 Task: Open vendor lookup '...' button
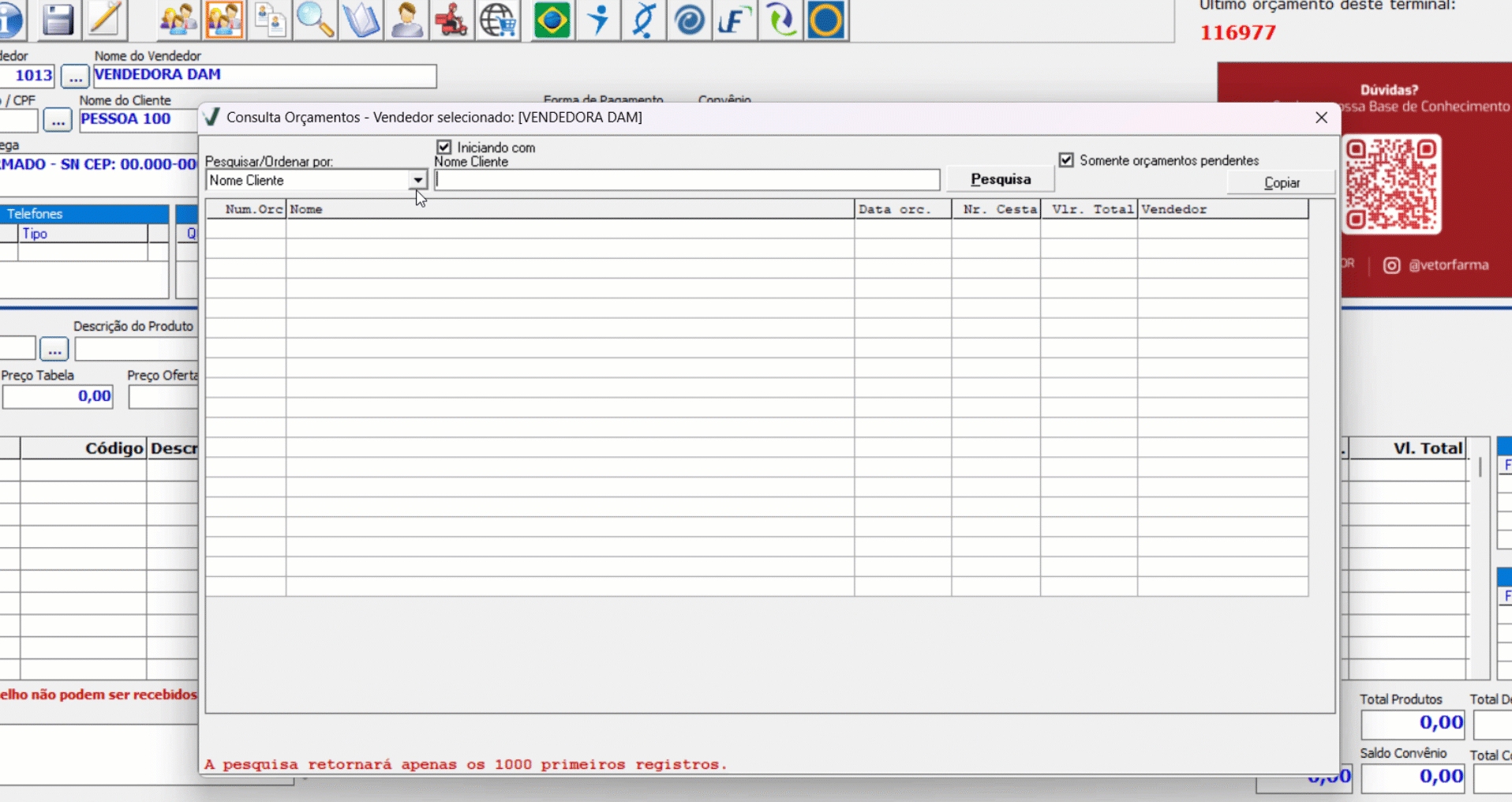(x=75, y=77)
